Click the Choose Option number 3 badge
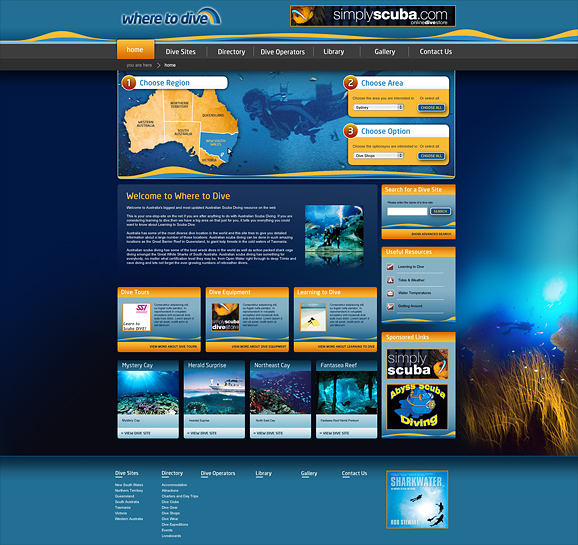The width and height of the screenshot is (578, 545). [351, 131]
